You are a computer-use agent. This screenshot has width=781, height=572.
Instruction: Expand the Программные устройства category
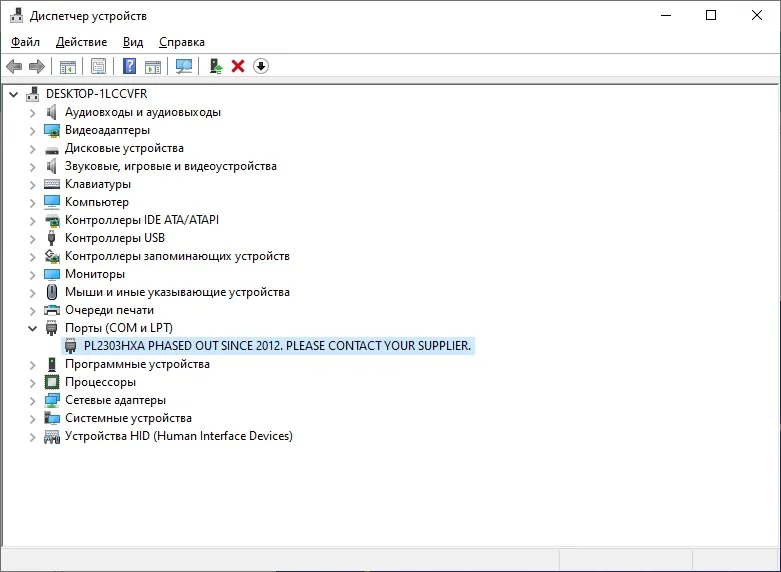click(x=32, y=365)
